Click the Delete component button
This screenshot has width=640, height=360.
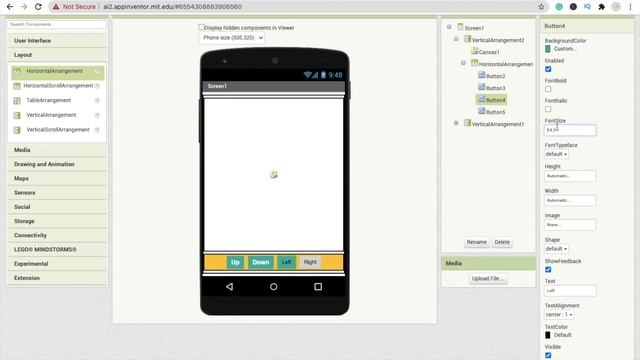click(502, 242)
